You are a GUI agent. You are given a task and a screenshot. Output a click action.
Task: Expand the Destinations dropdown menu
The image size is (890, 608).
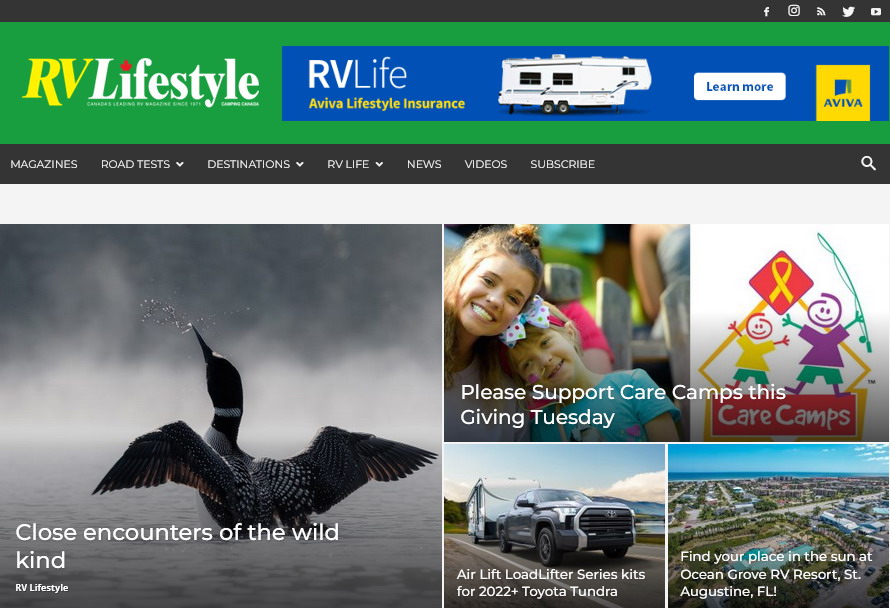(x=255, y=164)
